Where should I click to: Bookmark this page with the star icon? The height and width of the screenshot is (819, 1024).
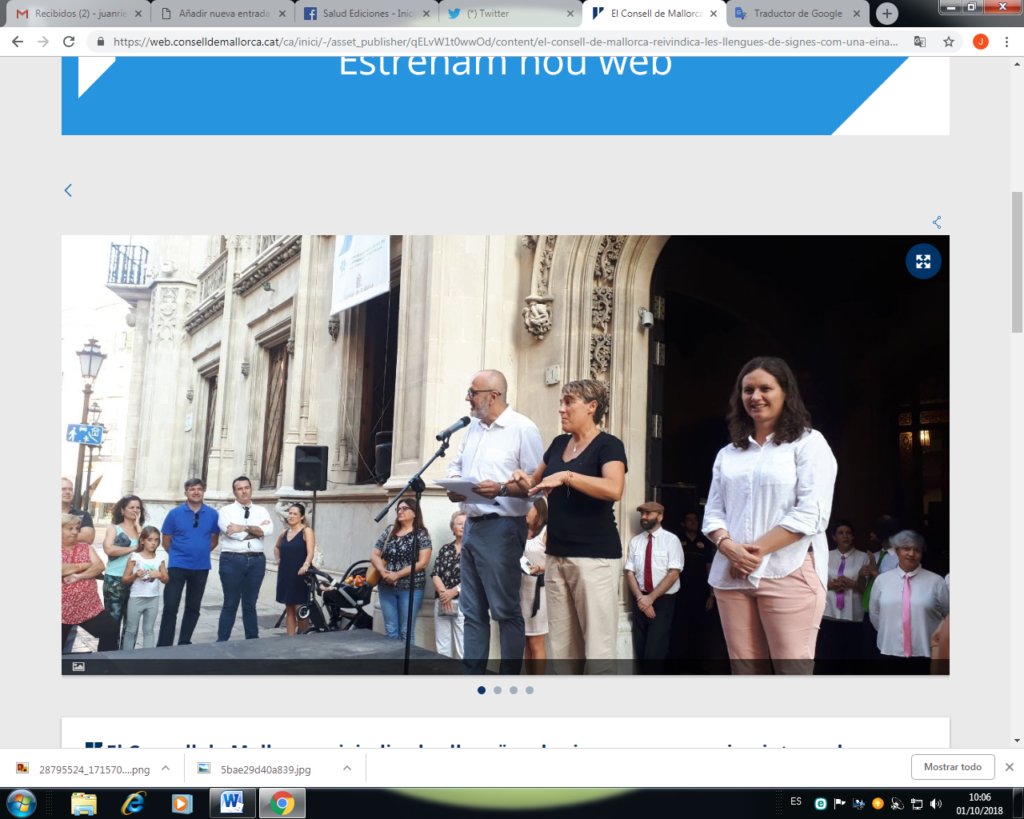click(x=948, y=42)
